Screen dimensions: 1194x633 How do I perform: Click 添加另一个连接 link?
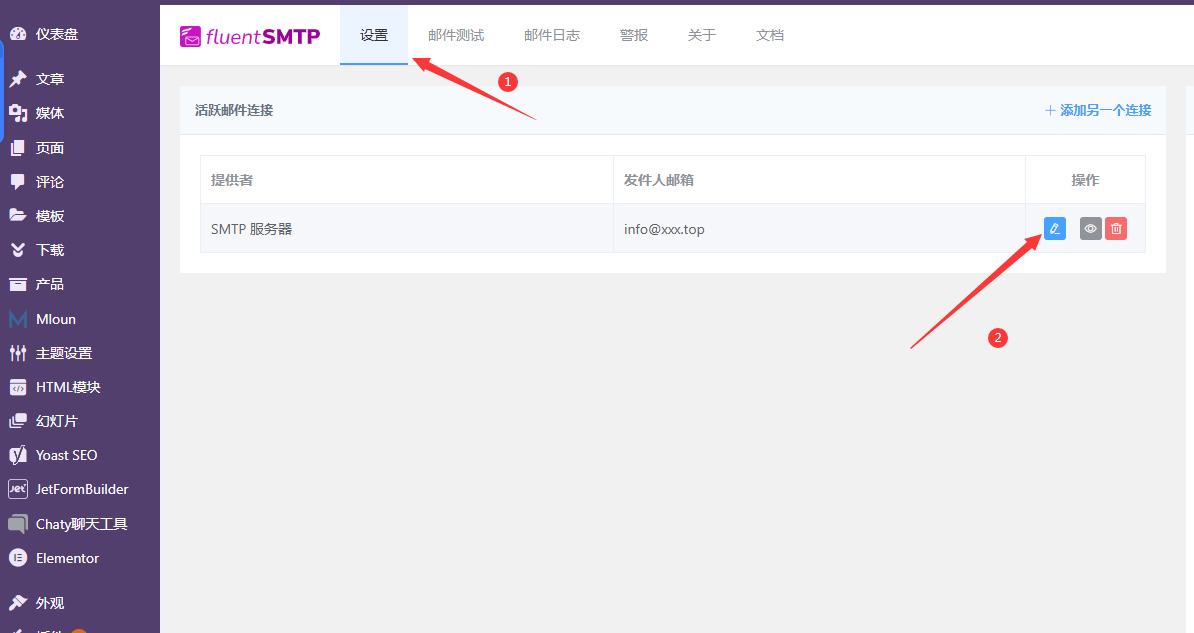(x=1098, y=110)
